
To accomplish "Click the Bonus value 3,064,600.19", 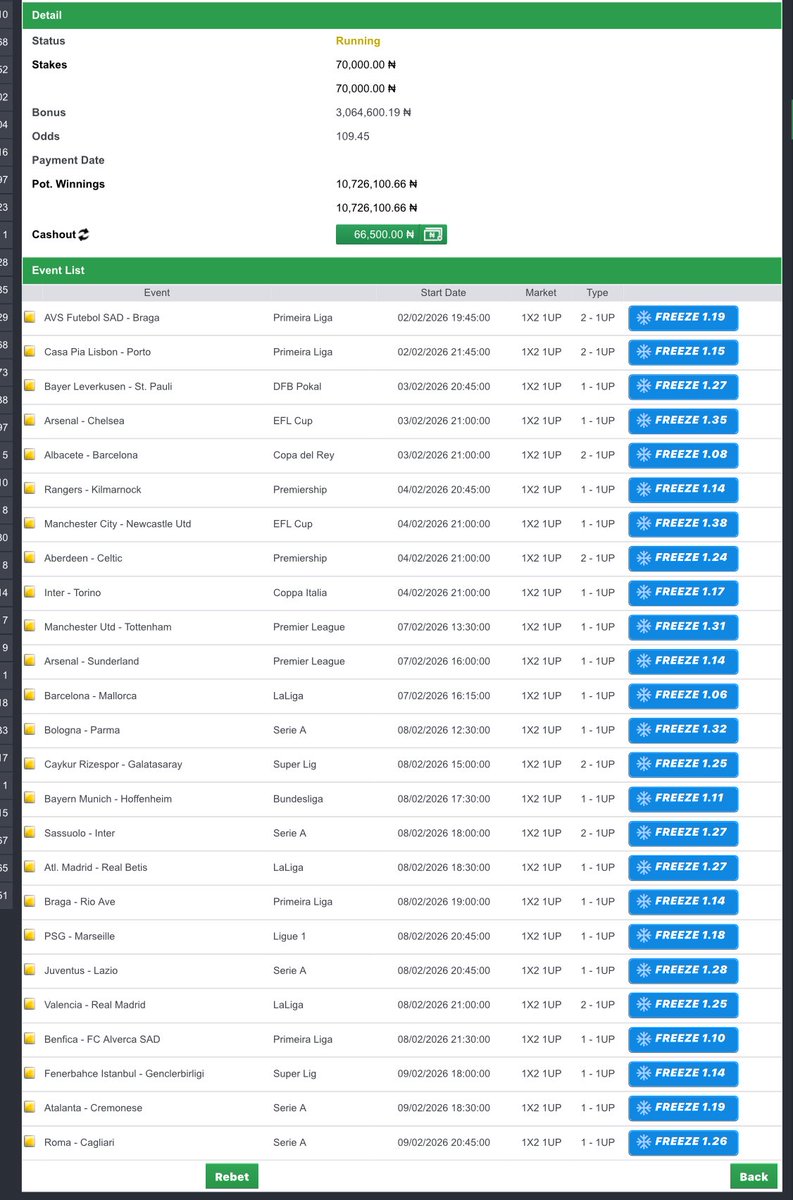I will [x=374, y=113].
